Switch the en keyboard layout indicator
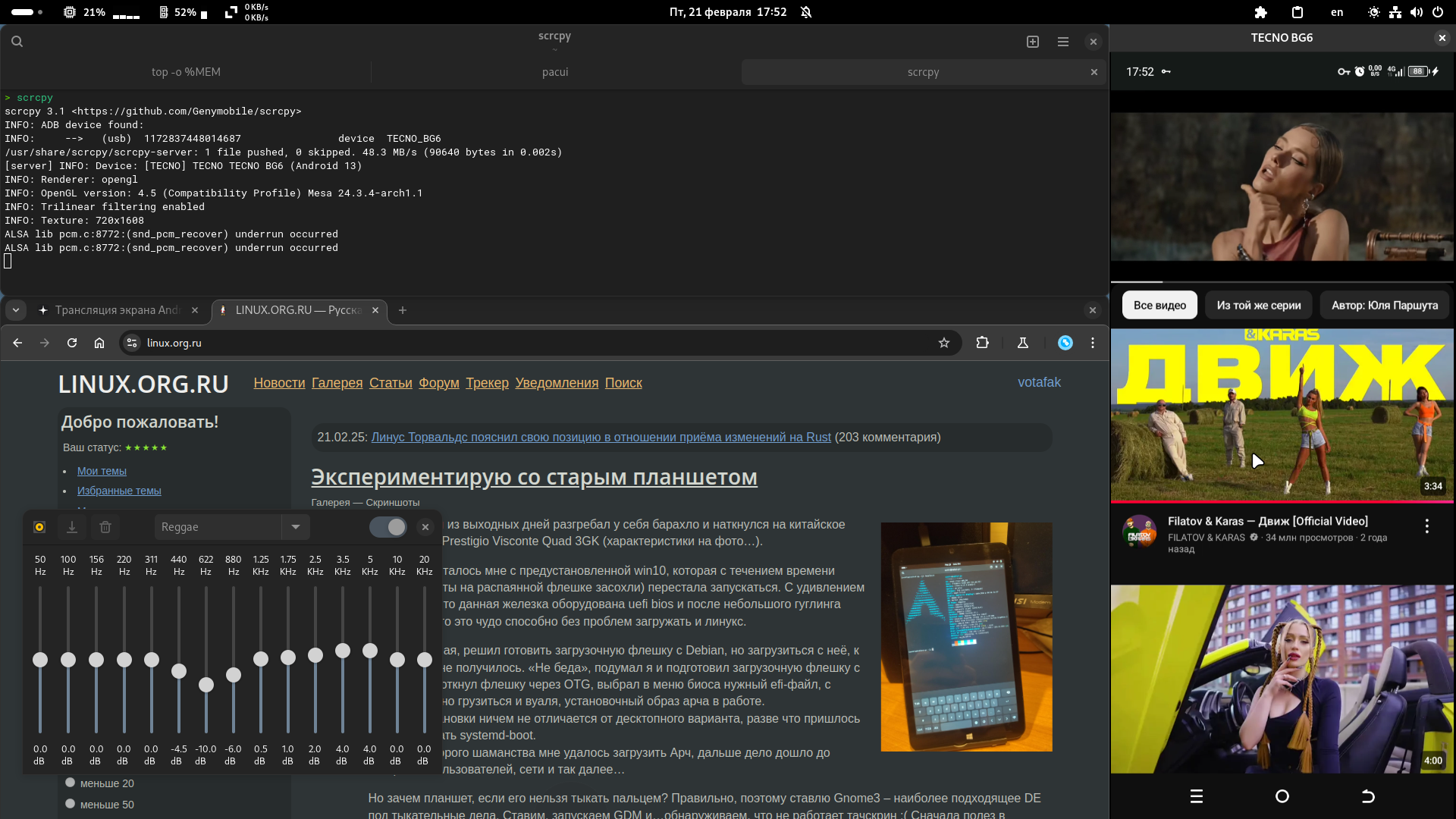Viewport: 1456px width, 819px height. pos(1337,12)
